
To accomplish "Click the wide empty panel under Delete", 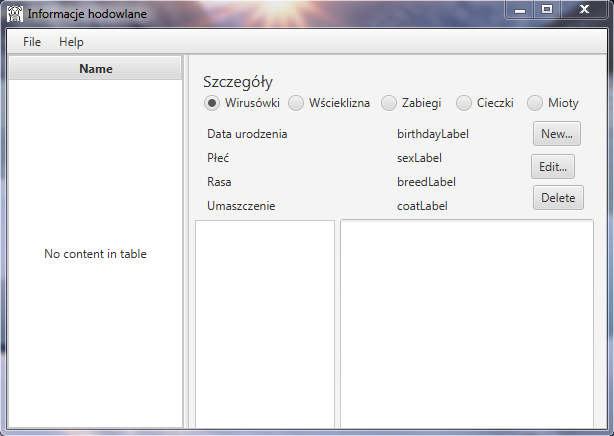I will (x=467, y=324).
